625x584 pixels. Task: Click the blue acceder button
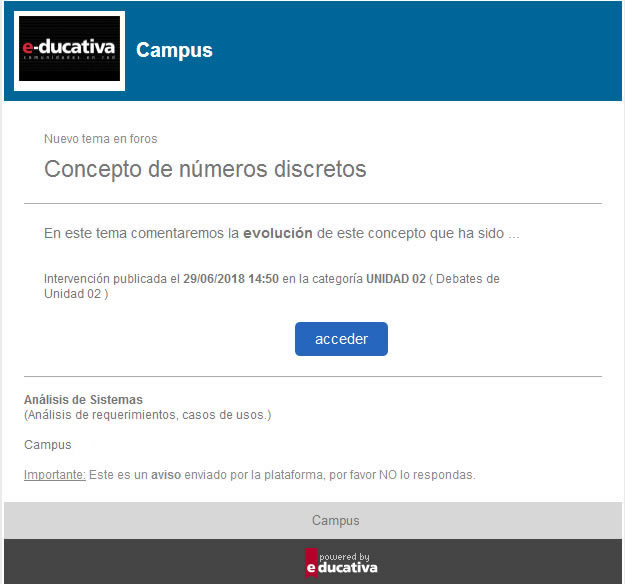pos(341,339)
